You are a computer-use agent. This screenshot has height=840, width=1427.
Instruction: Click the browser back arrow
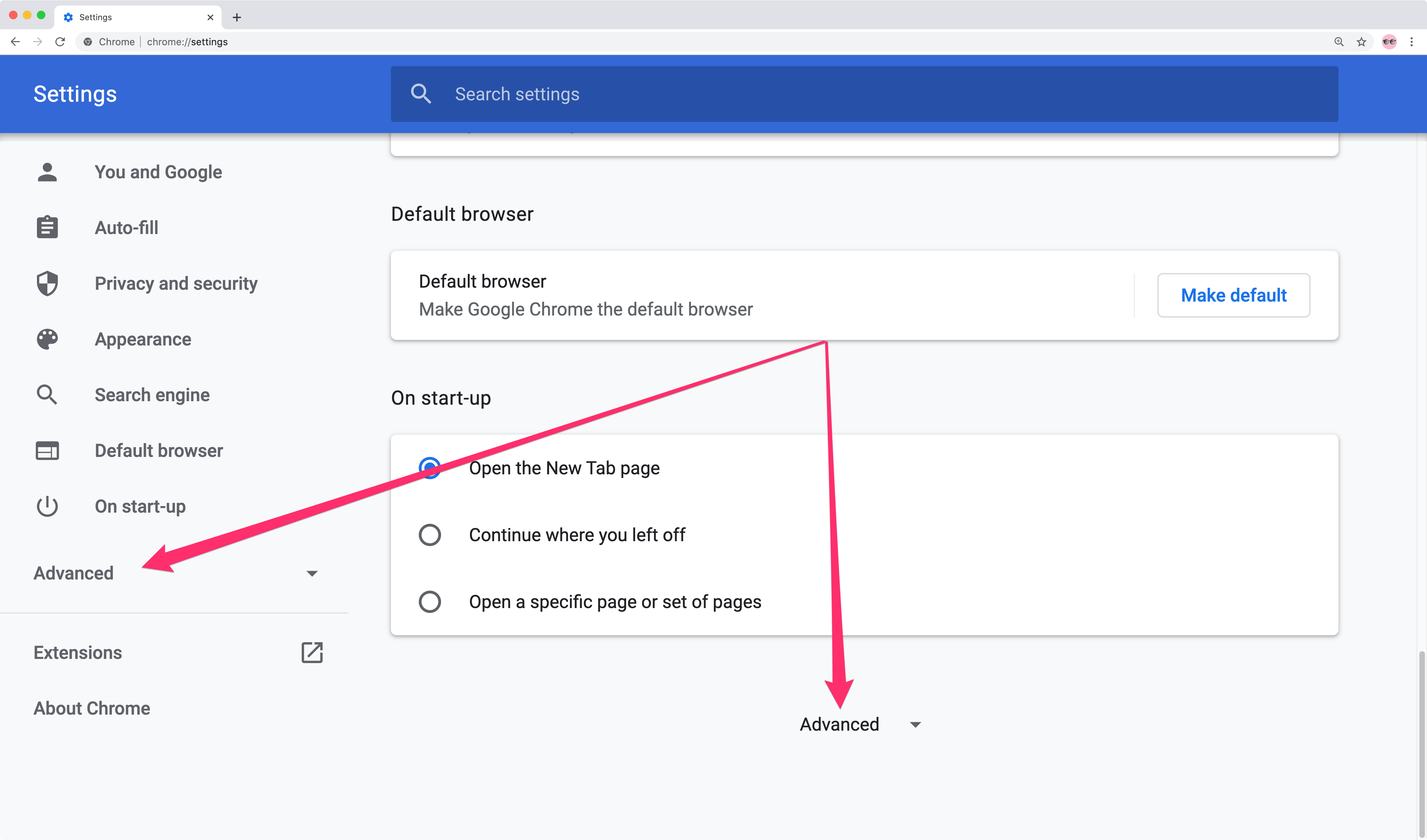[15, 41]
